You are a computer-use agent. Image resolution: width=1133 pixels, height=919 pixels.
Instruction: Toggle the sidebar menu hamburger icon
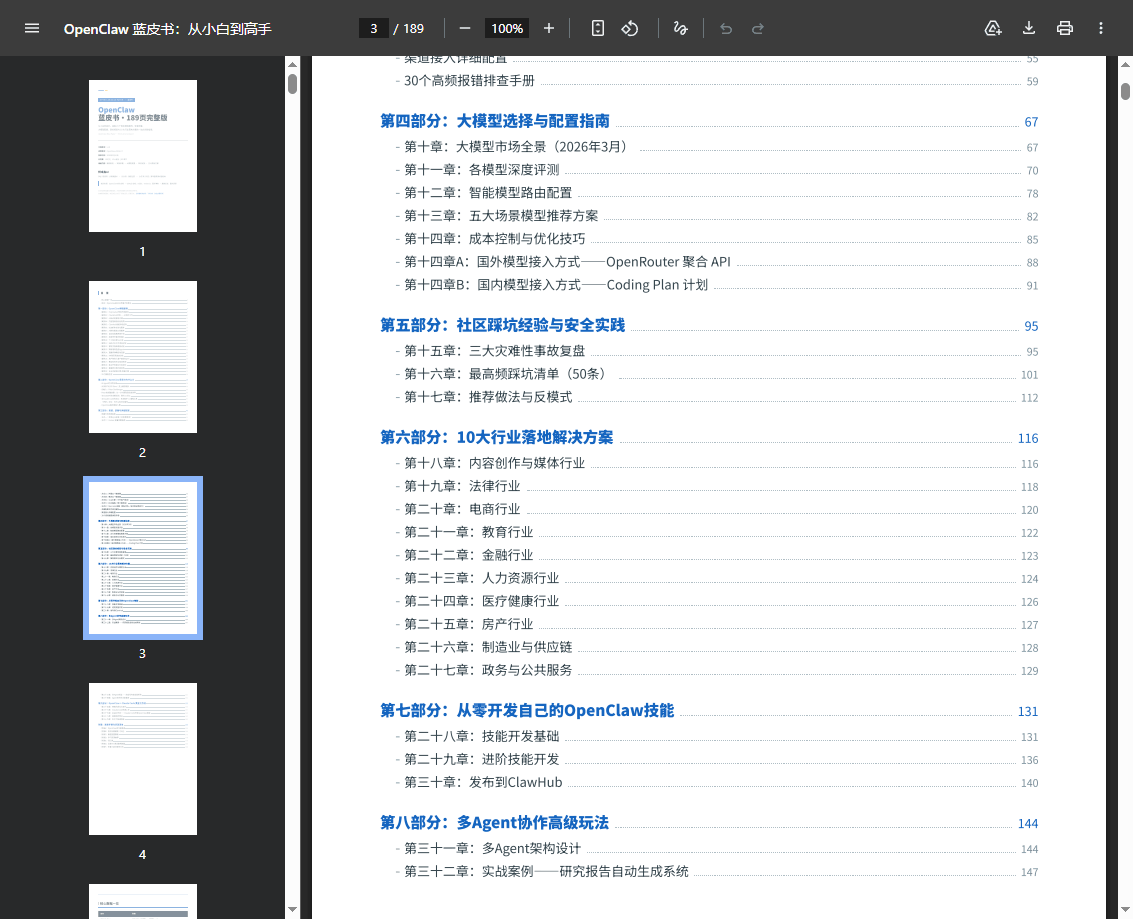coord(32,28)
